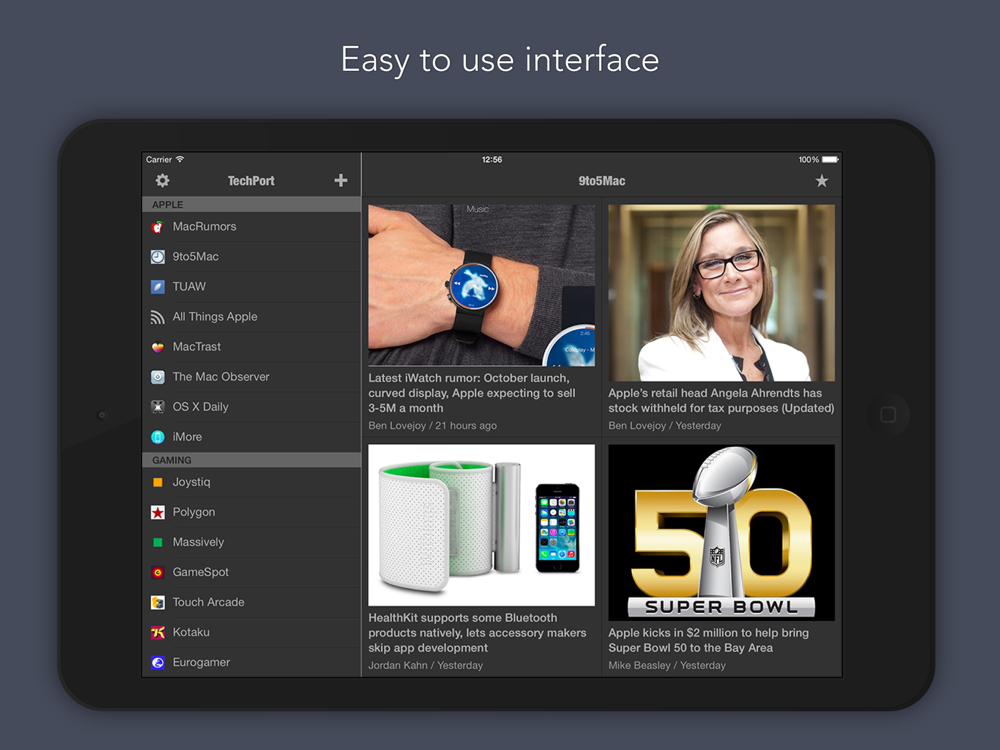The height and width of the screenshot is (750, 1000).
Task: Tap the Joystiq orange square icon
Action: pyautogui.click(x=158, y=482)
